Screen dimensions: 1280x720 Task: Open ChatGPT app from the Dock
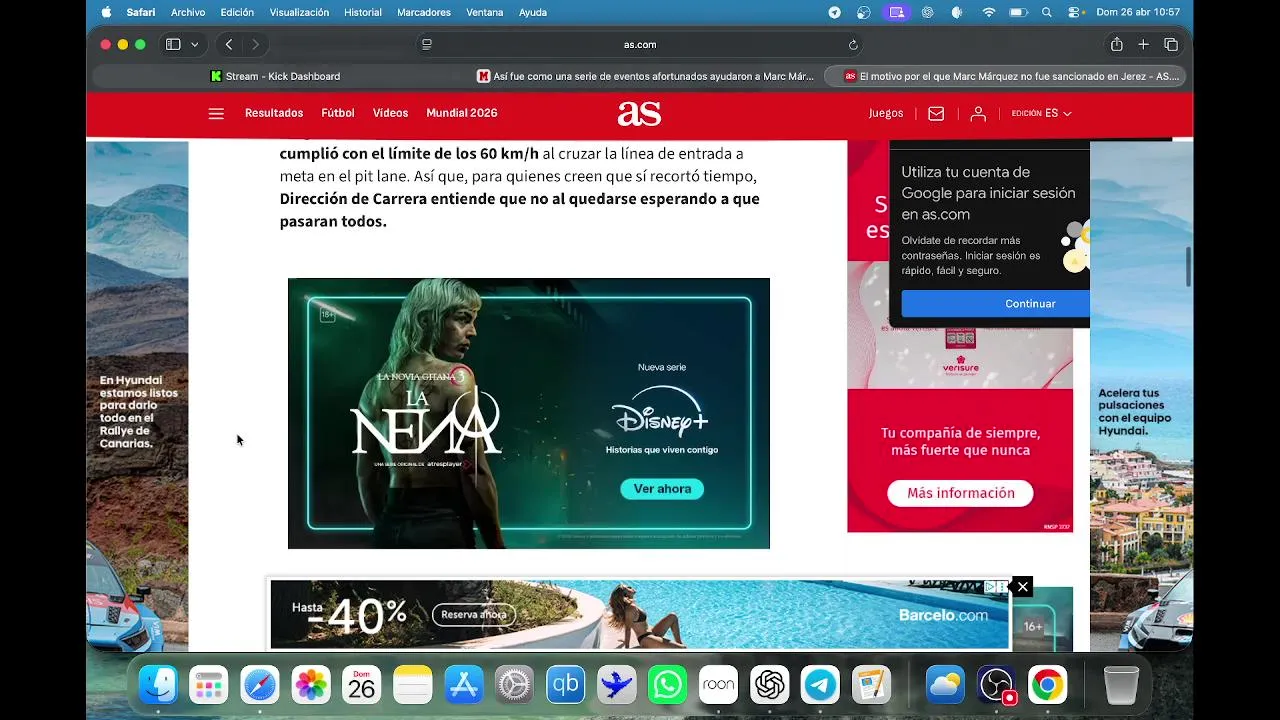tap(769, 685)
